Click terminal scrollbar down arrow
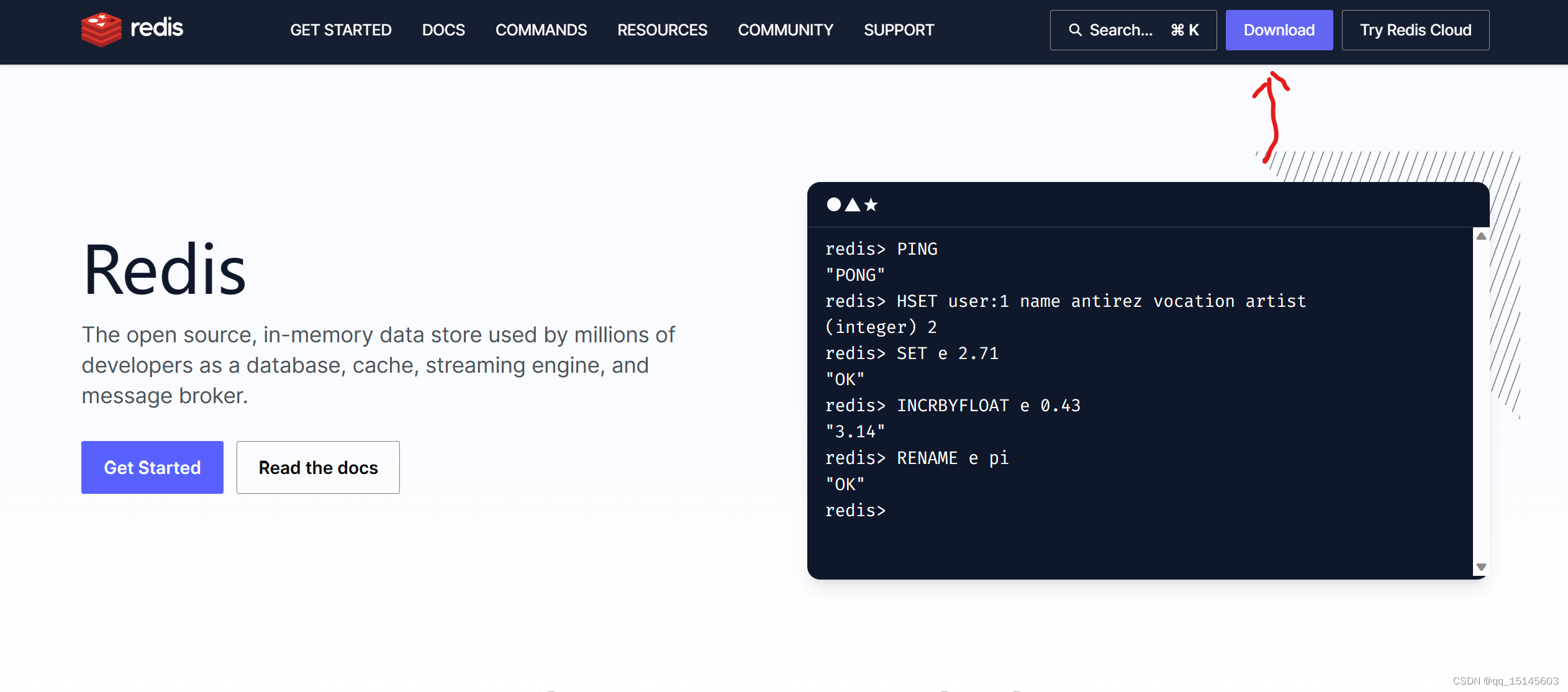 (1481, 567)
